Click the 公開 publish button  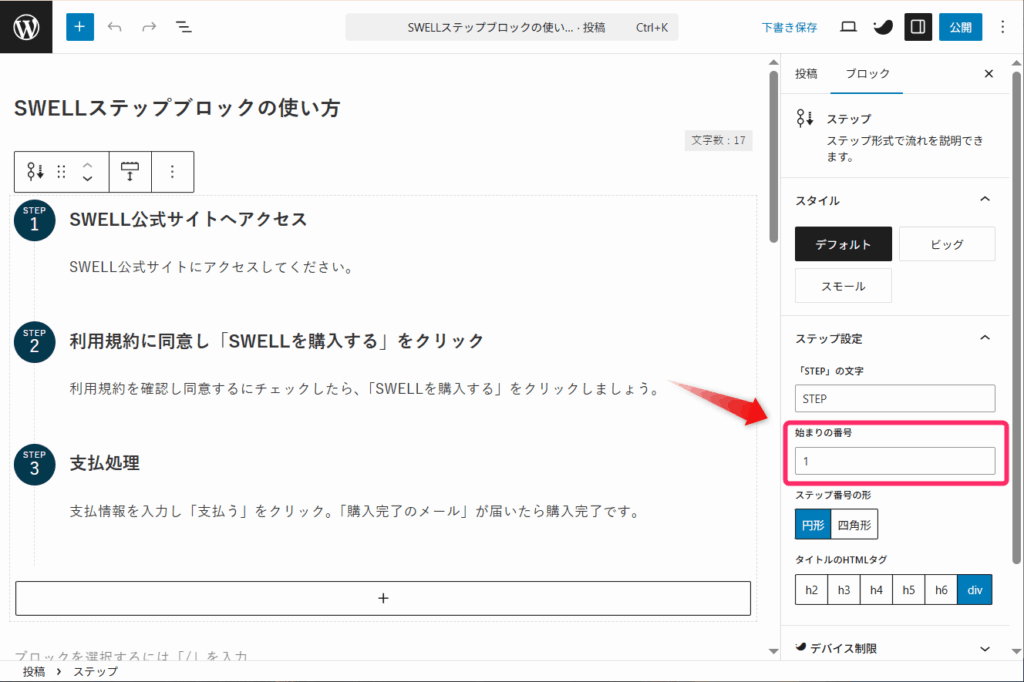click(x=960, y=27)
